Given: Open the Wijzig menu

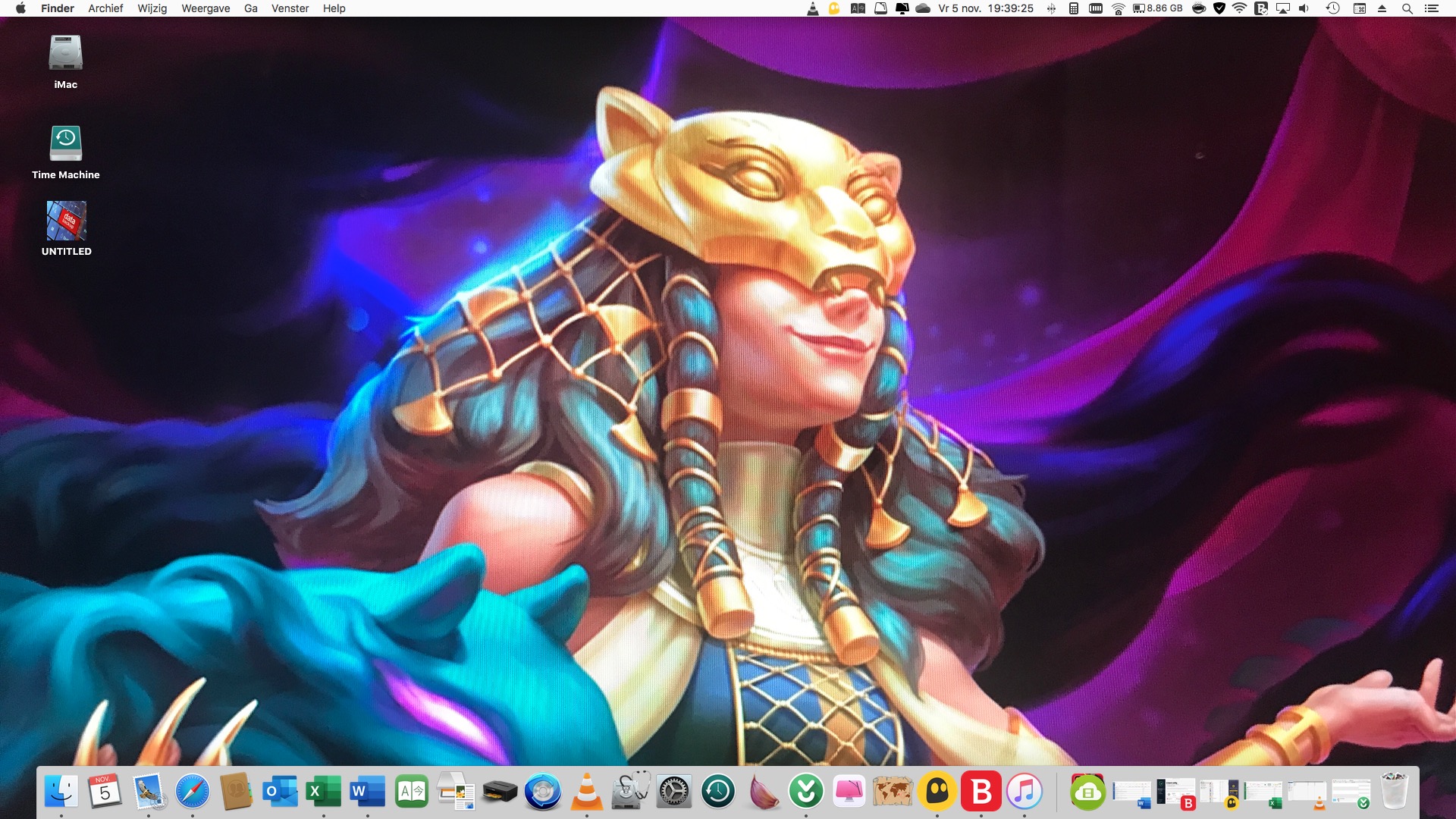Looking at the screenshot, I should tap(152, 8).
